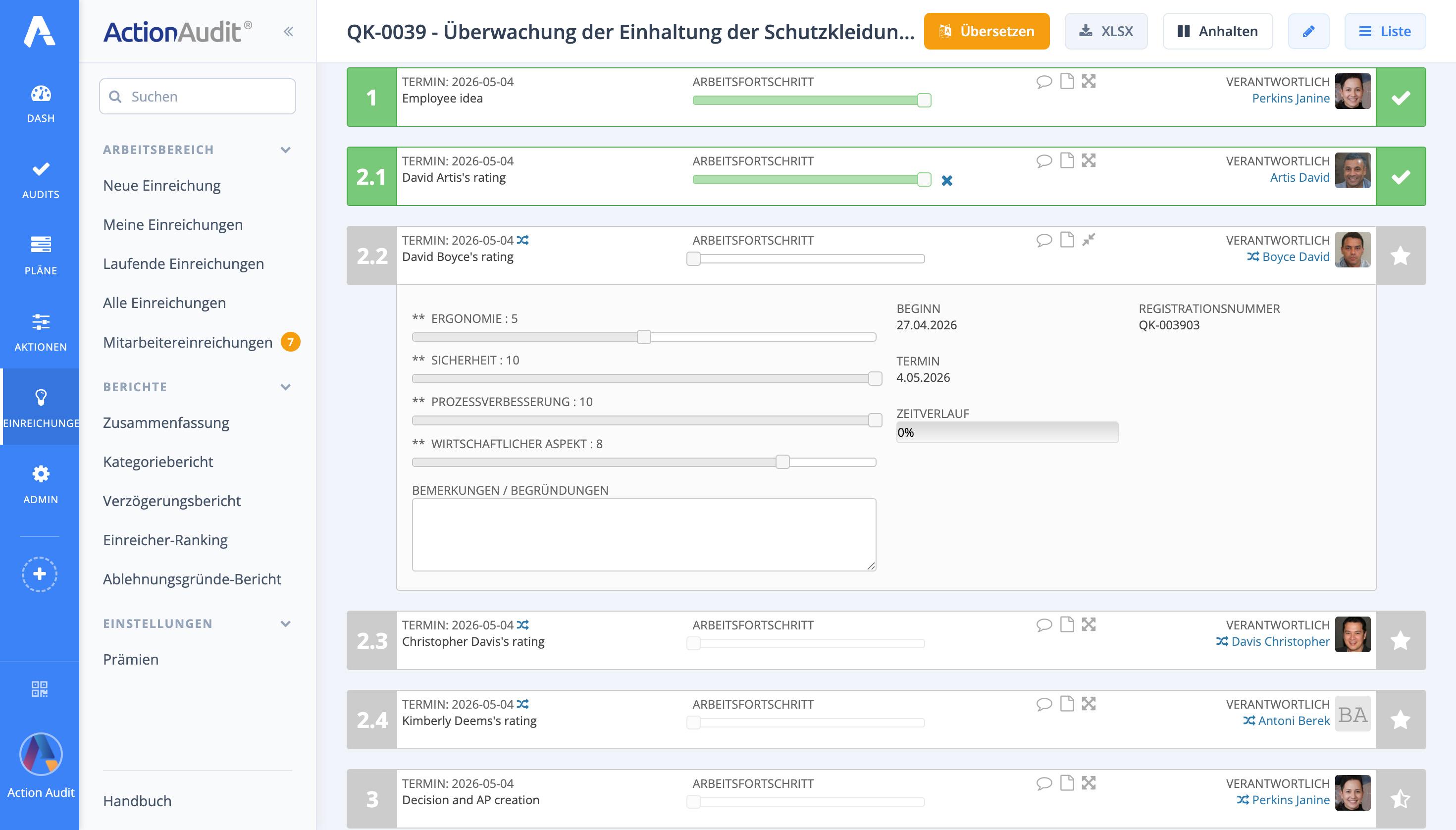The width and height of the screenshot is (1456, 830).
Task: Open Verzögerungsbericht
Action: tap(171, 501)
